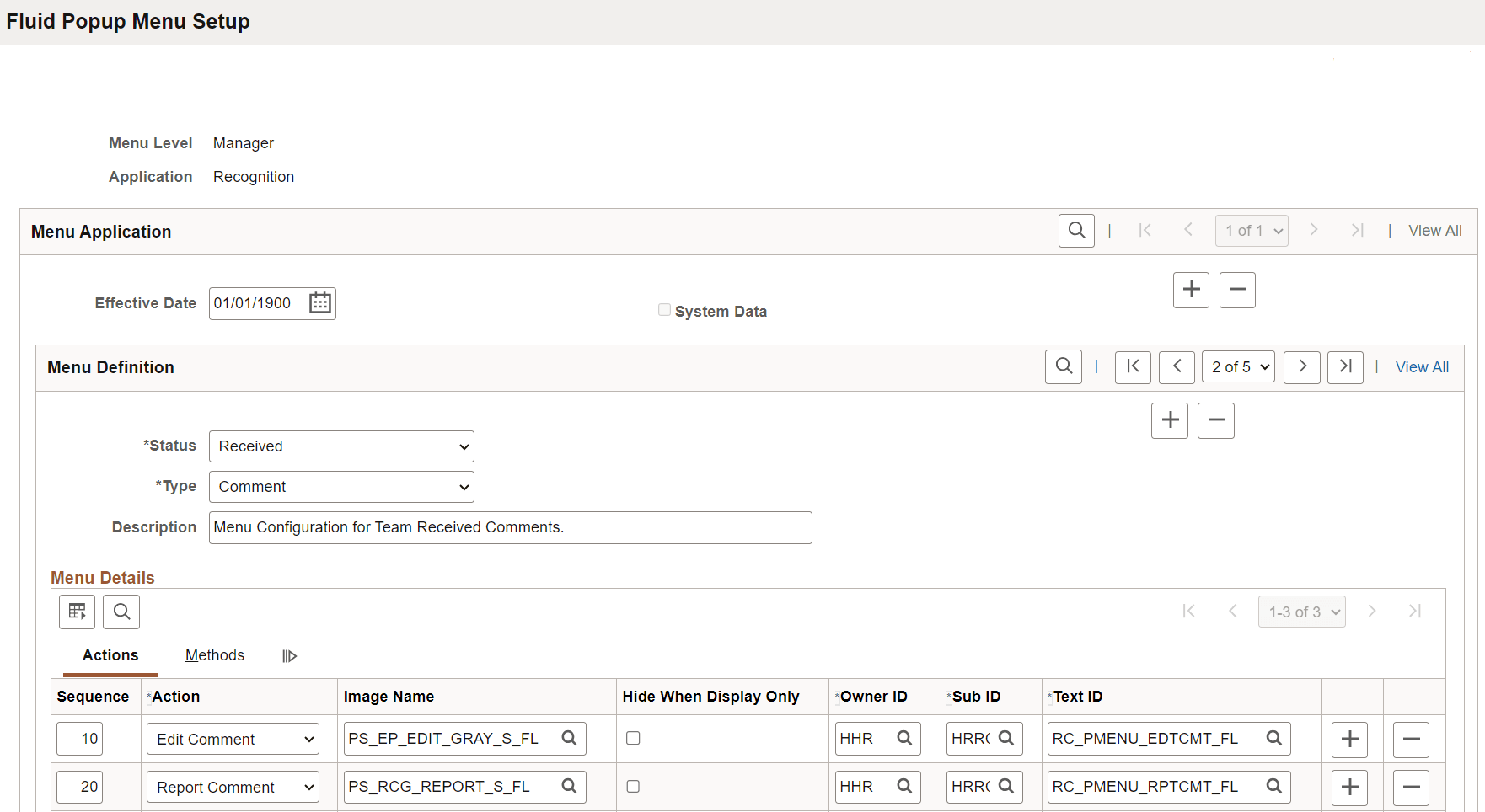
Task: Select the Actions tab
Action: pos(110,655)
